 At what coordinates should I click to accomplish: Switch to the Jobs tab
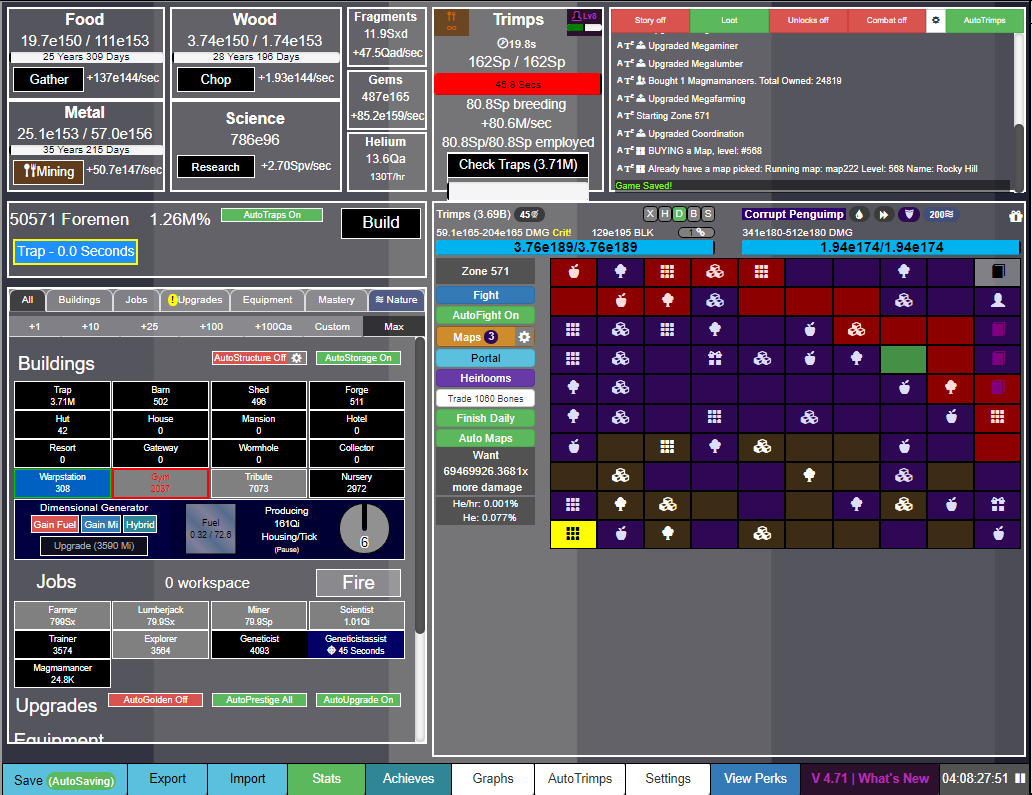[136, 300]
